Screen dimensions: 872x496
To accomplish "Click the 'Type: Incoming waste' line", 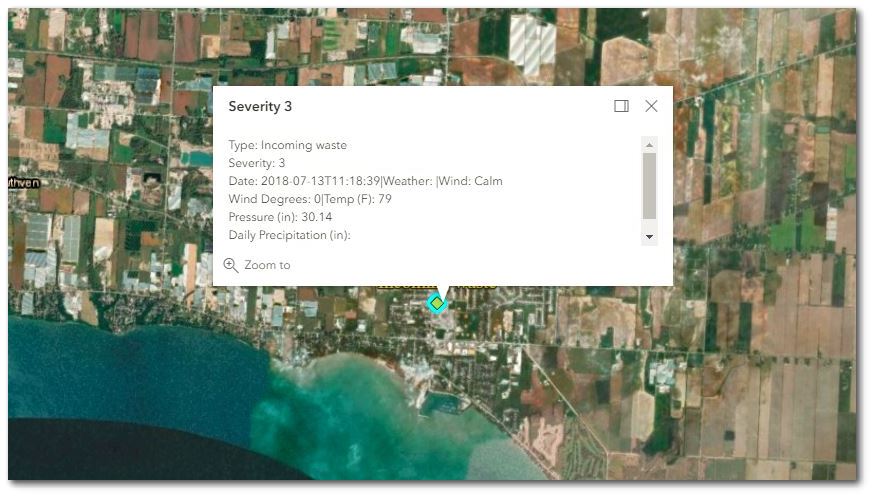I will (288, 145).
